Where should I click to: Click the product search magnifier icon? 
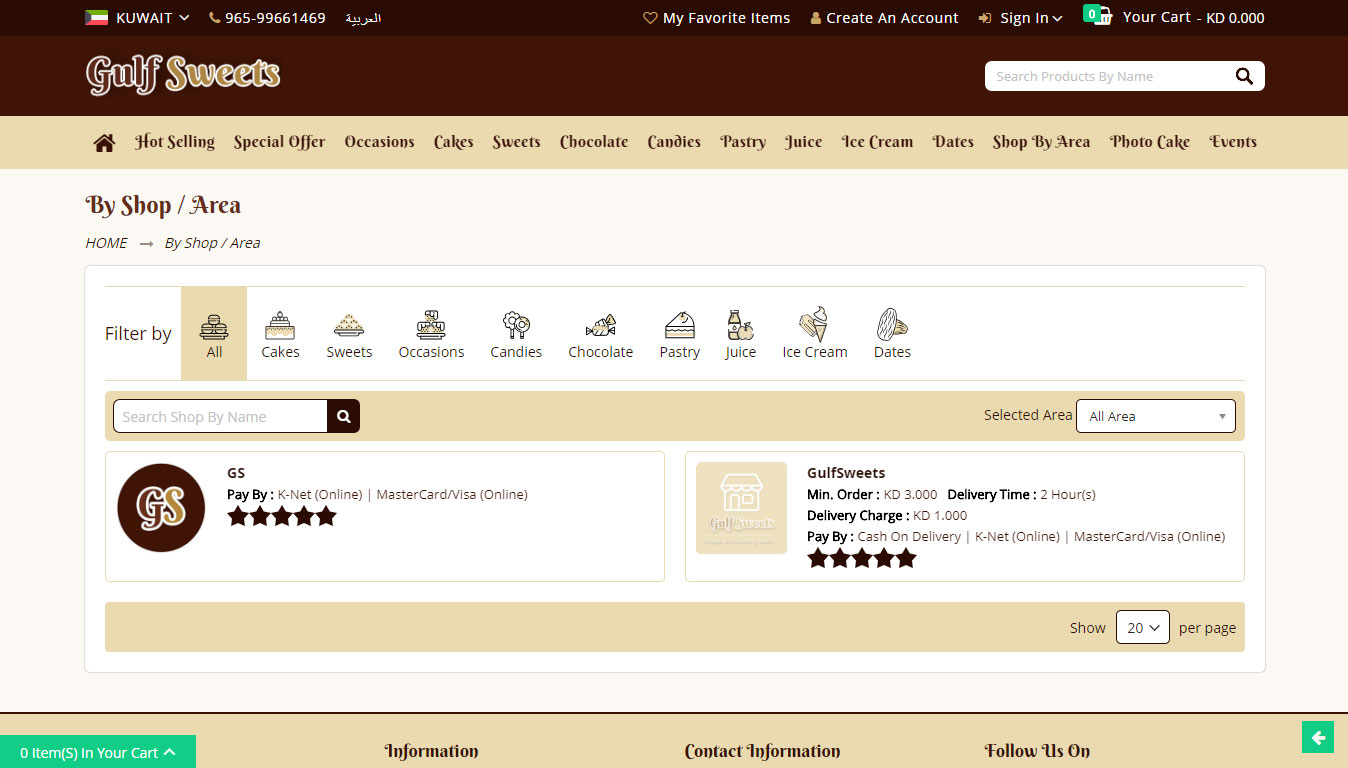point(1244,76)
